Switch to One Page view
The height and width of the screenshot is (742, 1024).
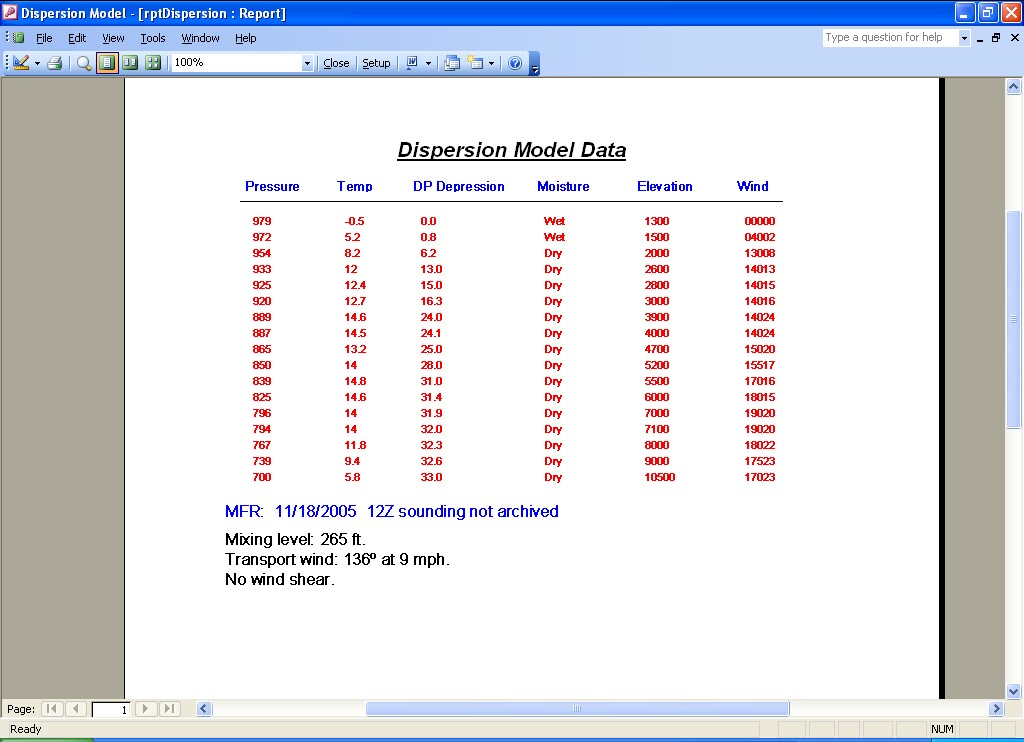pos(107,63)
